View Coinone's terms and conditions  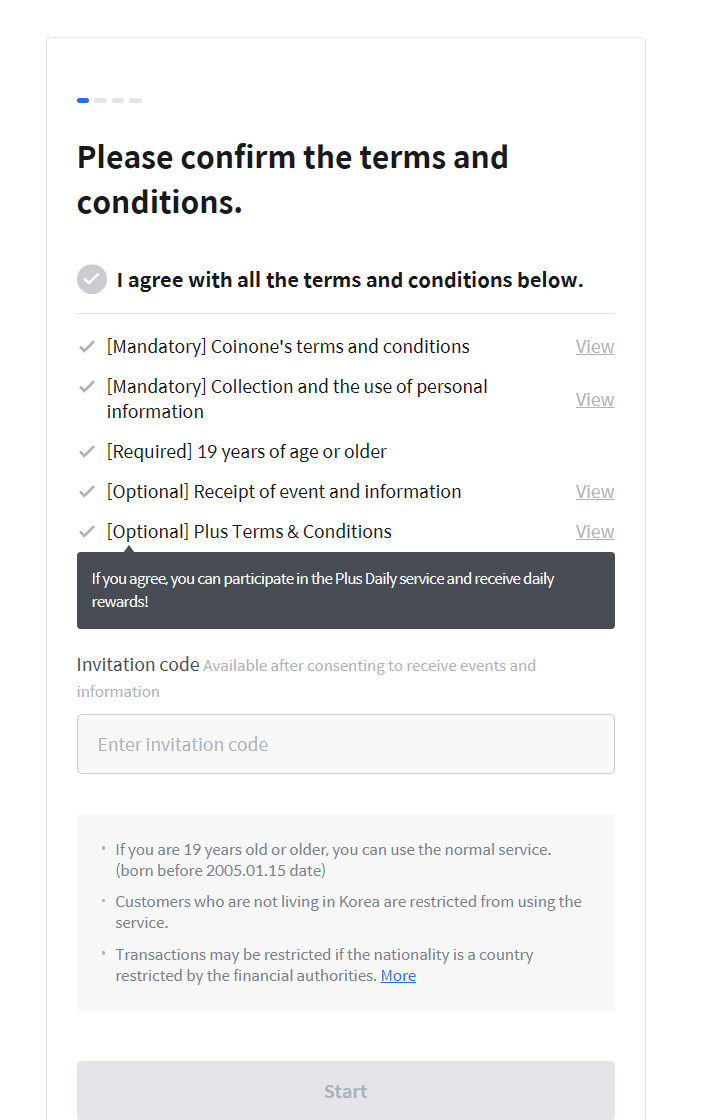coord(594,347)
